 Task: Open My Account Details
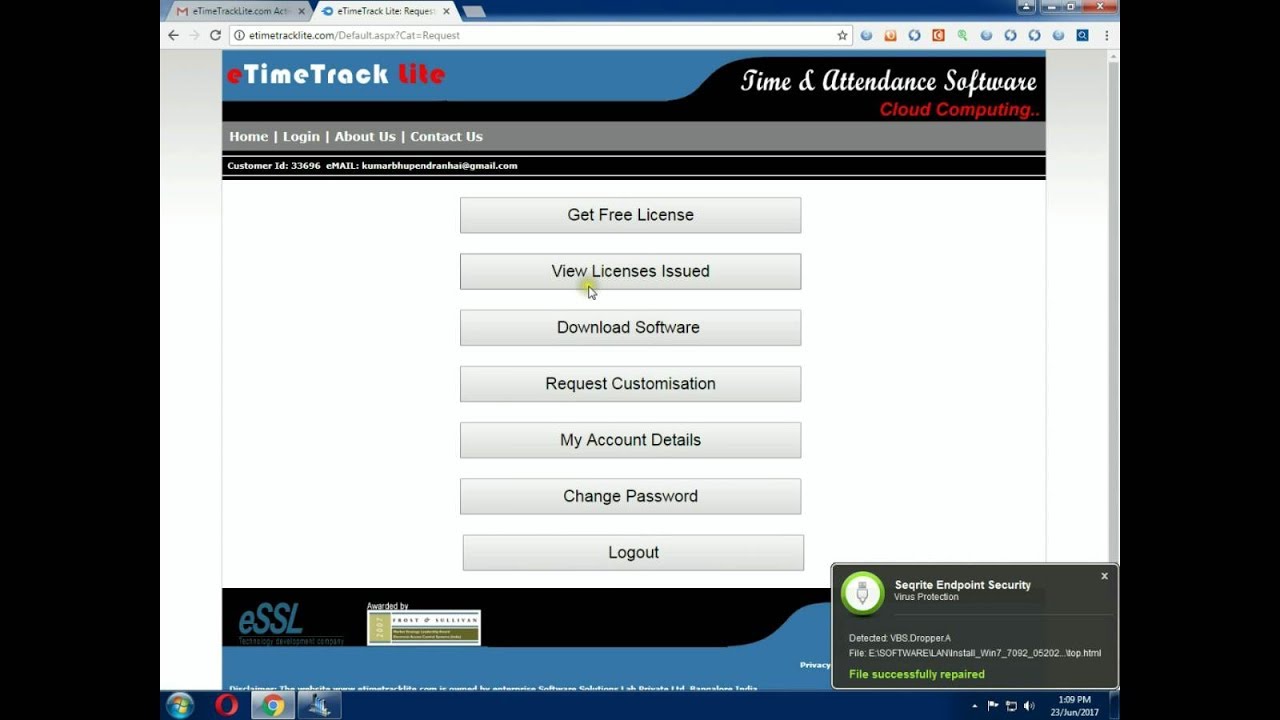point(630,440)
